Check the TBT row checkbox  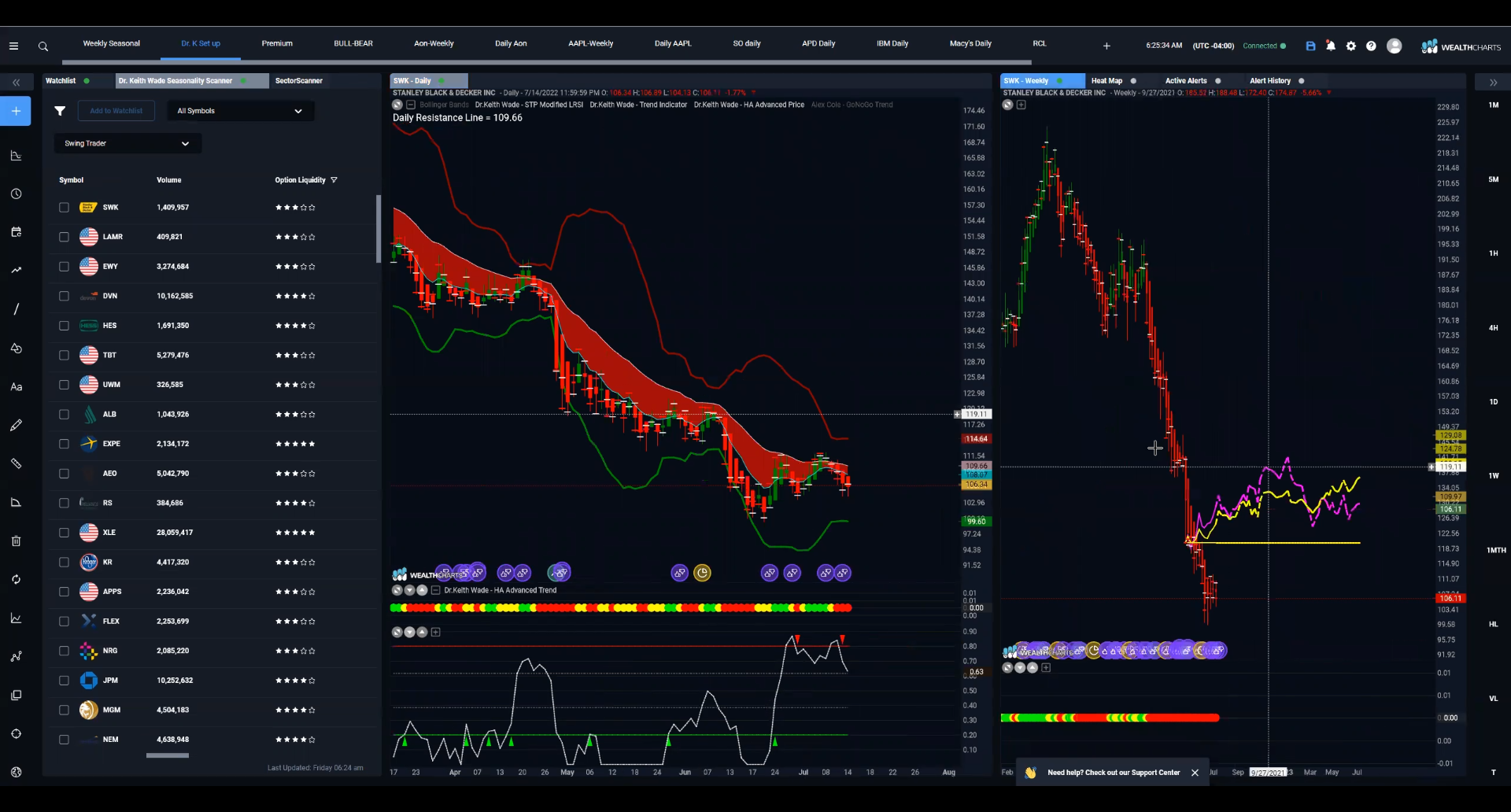click(64, 356)
